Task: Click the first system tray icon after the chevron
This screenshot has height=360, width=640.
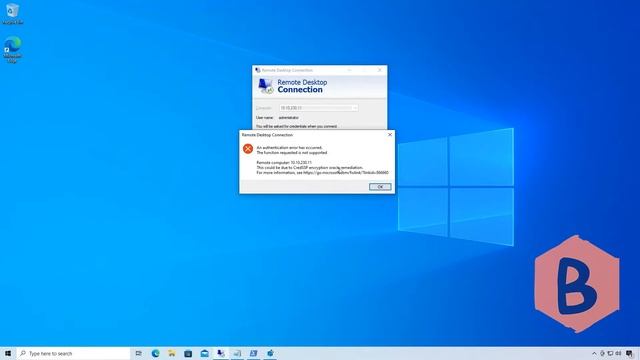Action: (602, 353)
